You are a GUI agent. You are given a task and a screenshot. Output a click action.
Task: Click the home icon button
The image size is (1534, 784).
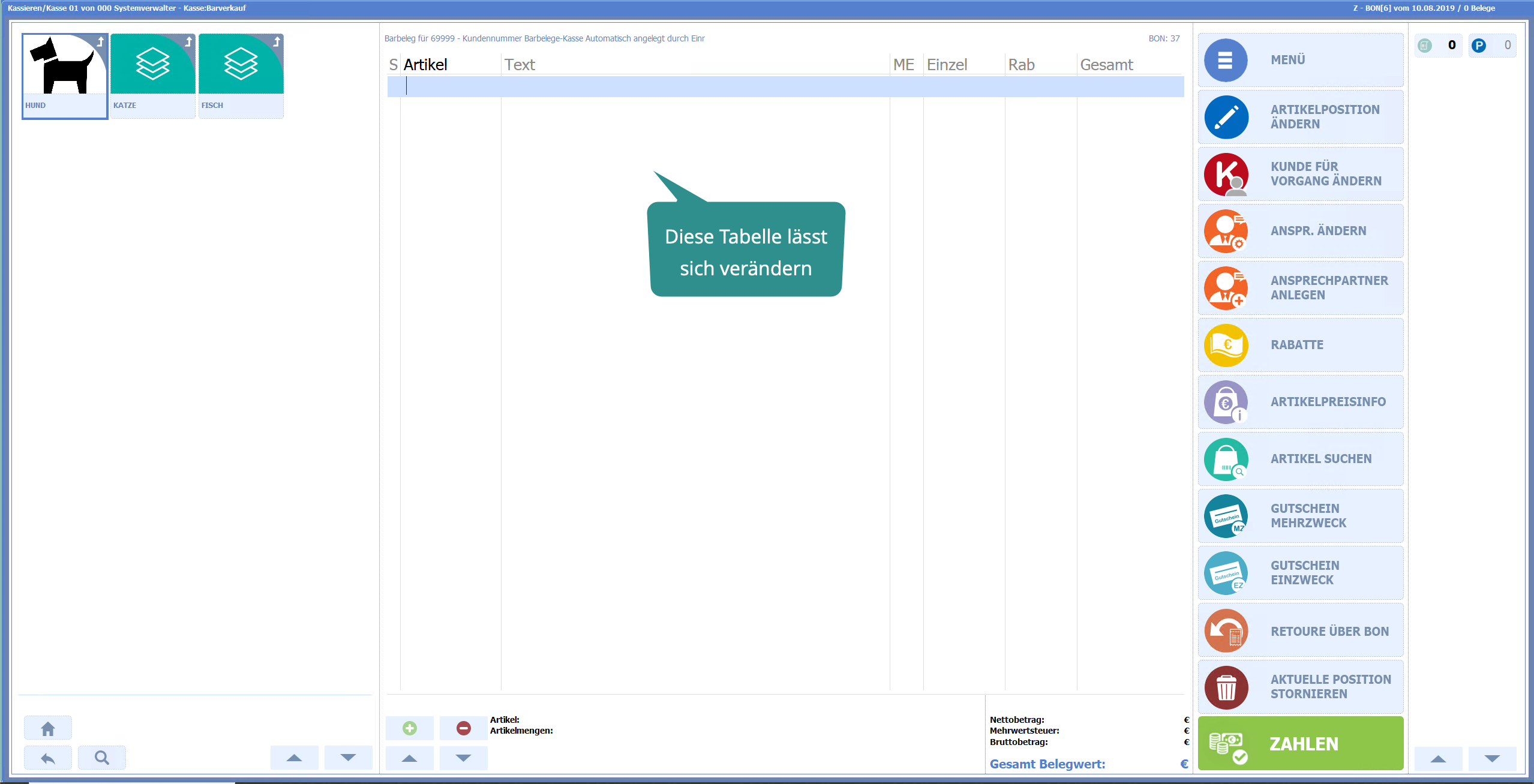point(48,728)
